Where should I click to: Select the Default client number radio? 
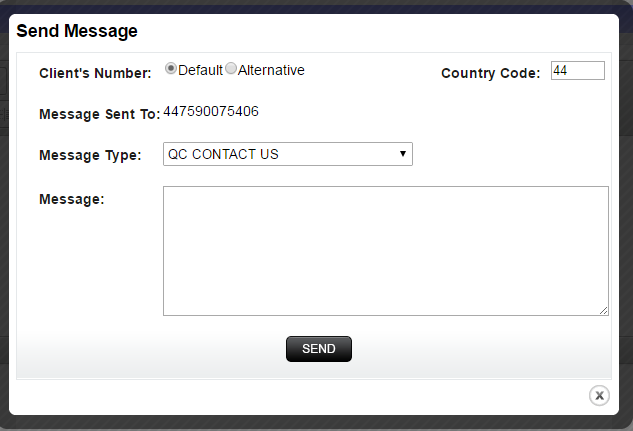coord(171,69)
